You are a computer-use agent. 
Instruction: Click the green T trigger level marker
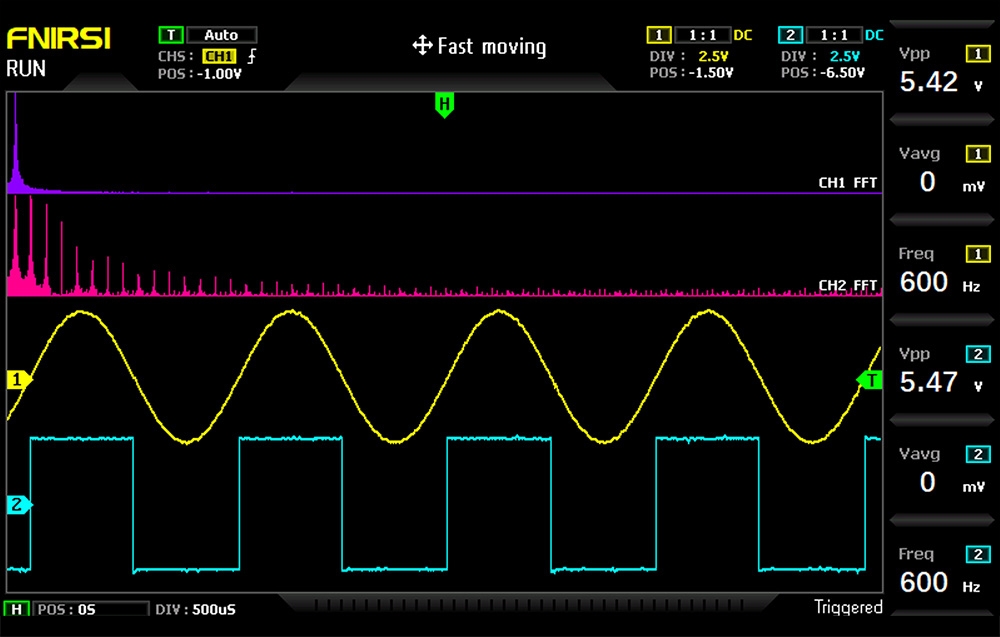[x=871, y=380]
